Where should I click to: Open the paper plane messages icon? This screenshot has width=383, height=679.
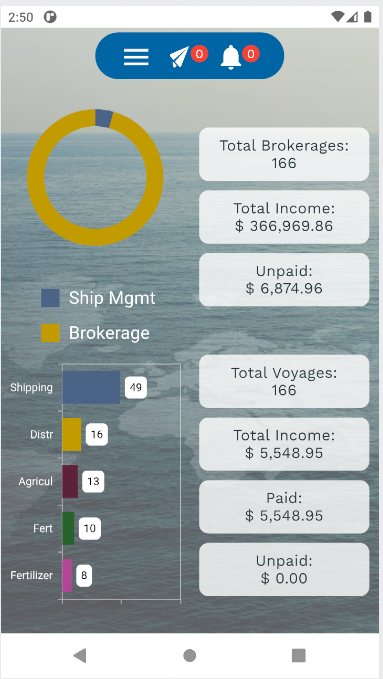(x=179, y=57)
